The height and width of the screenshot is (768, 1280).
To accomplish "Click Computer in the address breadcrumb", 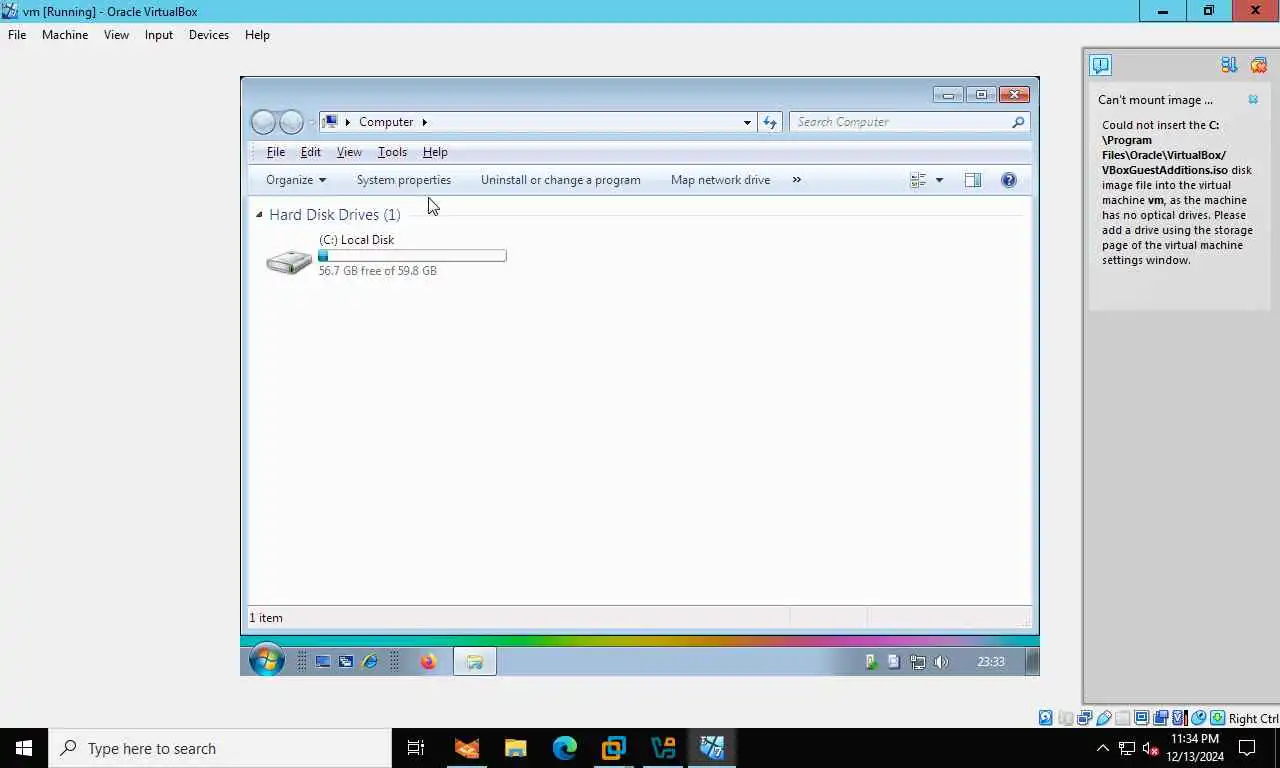I will (x=386, y=122).
